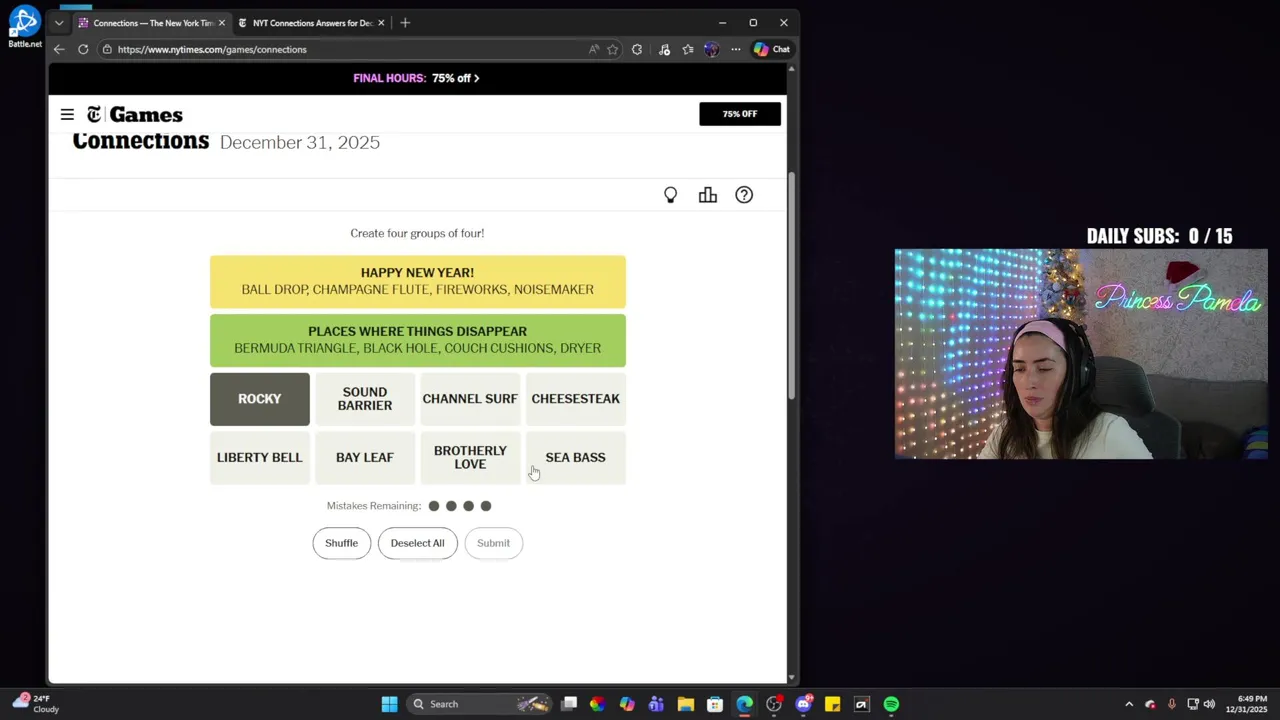The width and height of the screenshot is (1280, 720).
Task: Open the browser extensions puzzle icon
Action: pyautogui.click(x=637, y=49)
